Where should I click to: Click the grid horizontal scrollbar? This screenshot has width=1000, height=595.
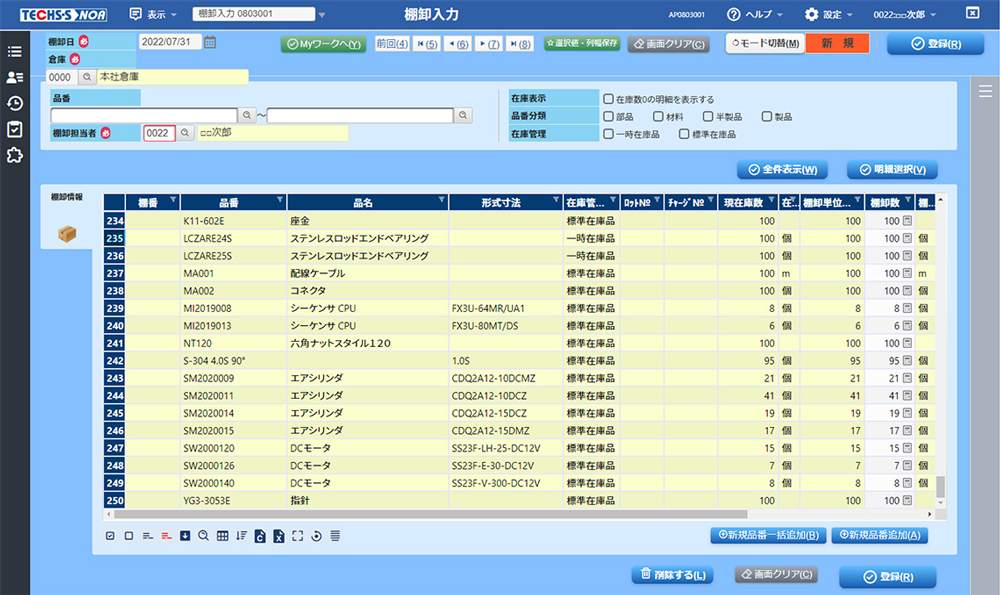coord(430,514)
